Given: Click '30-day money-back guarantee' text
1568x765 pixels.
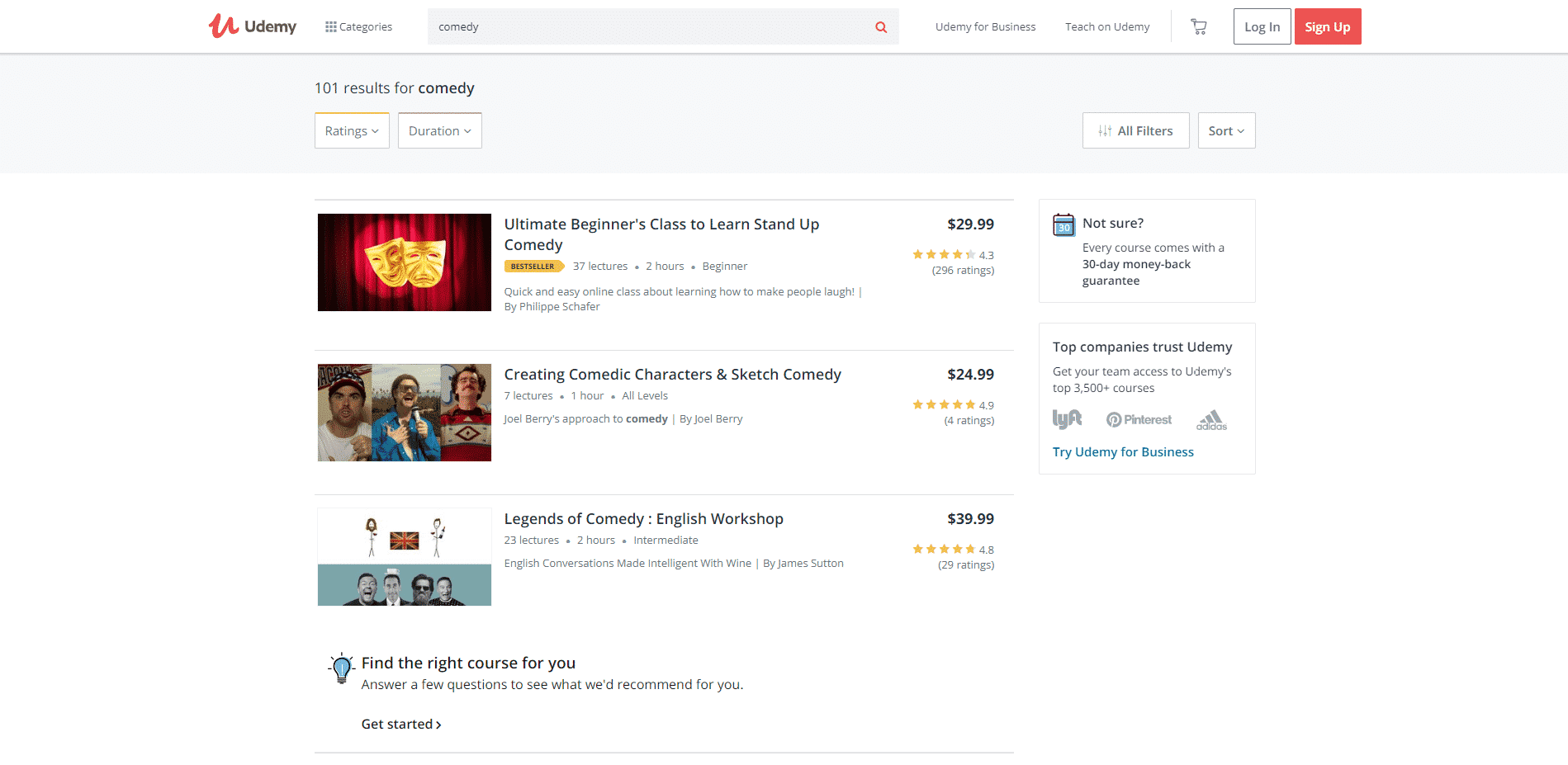Looking at the screenshot, I should click(x=1136, y=272).
